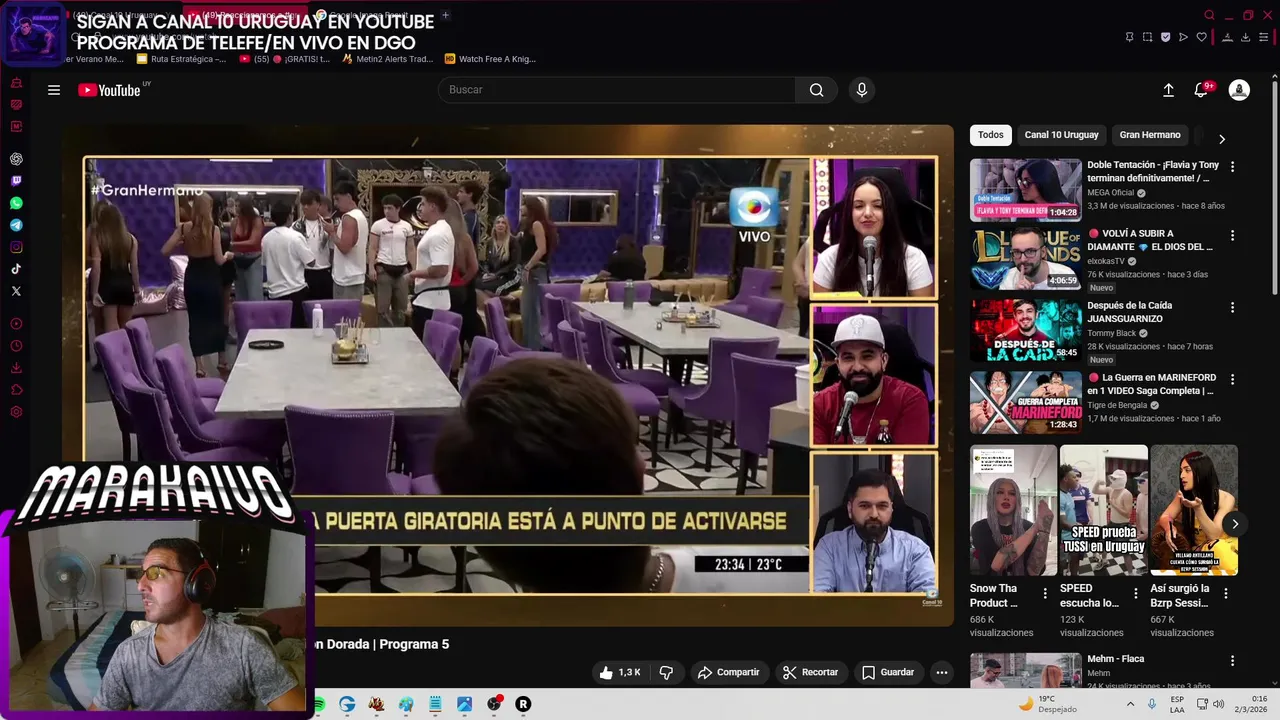Click the snapshot capture icon in address bar
The height and width of the screenshot is (720, 1280).
1147,37
